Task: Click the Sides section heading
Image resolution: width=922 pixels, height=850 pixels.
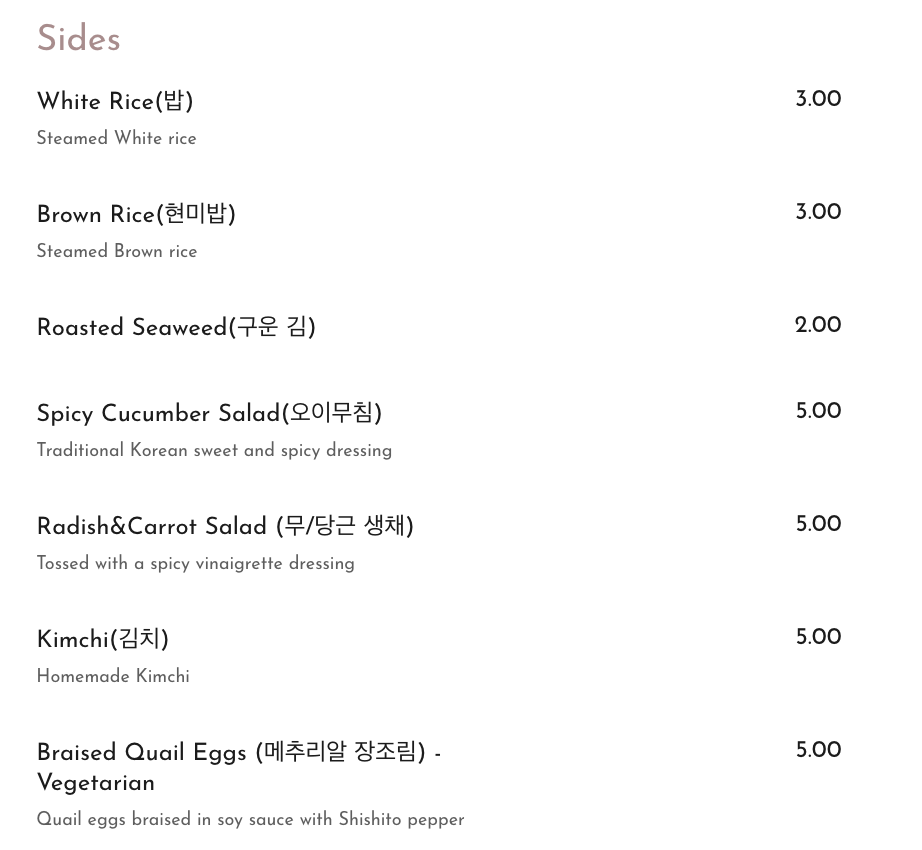Action: coord(78,40)
